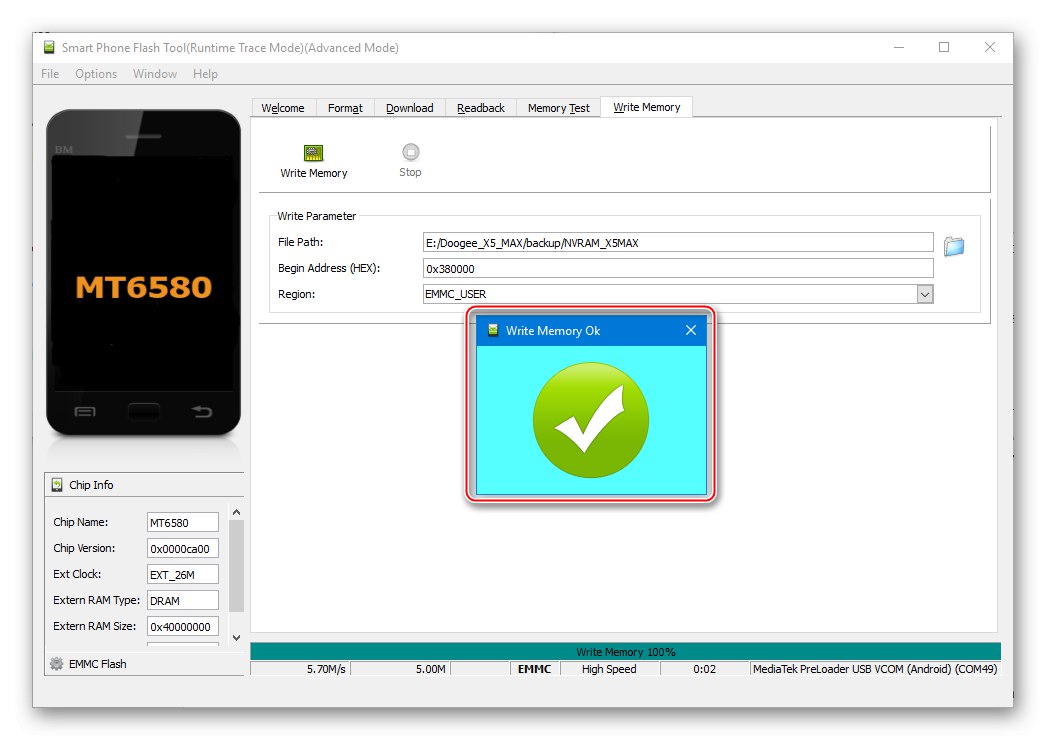Click the Chip Info scroll-down arrow
This screenshot has height=740, width=1046.
pyautogui.click(x=236, y=637)
